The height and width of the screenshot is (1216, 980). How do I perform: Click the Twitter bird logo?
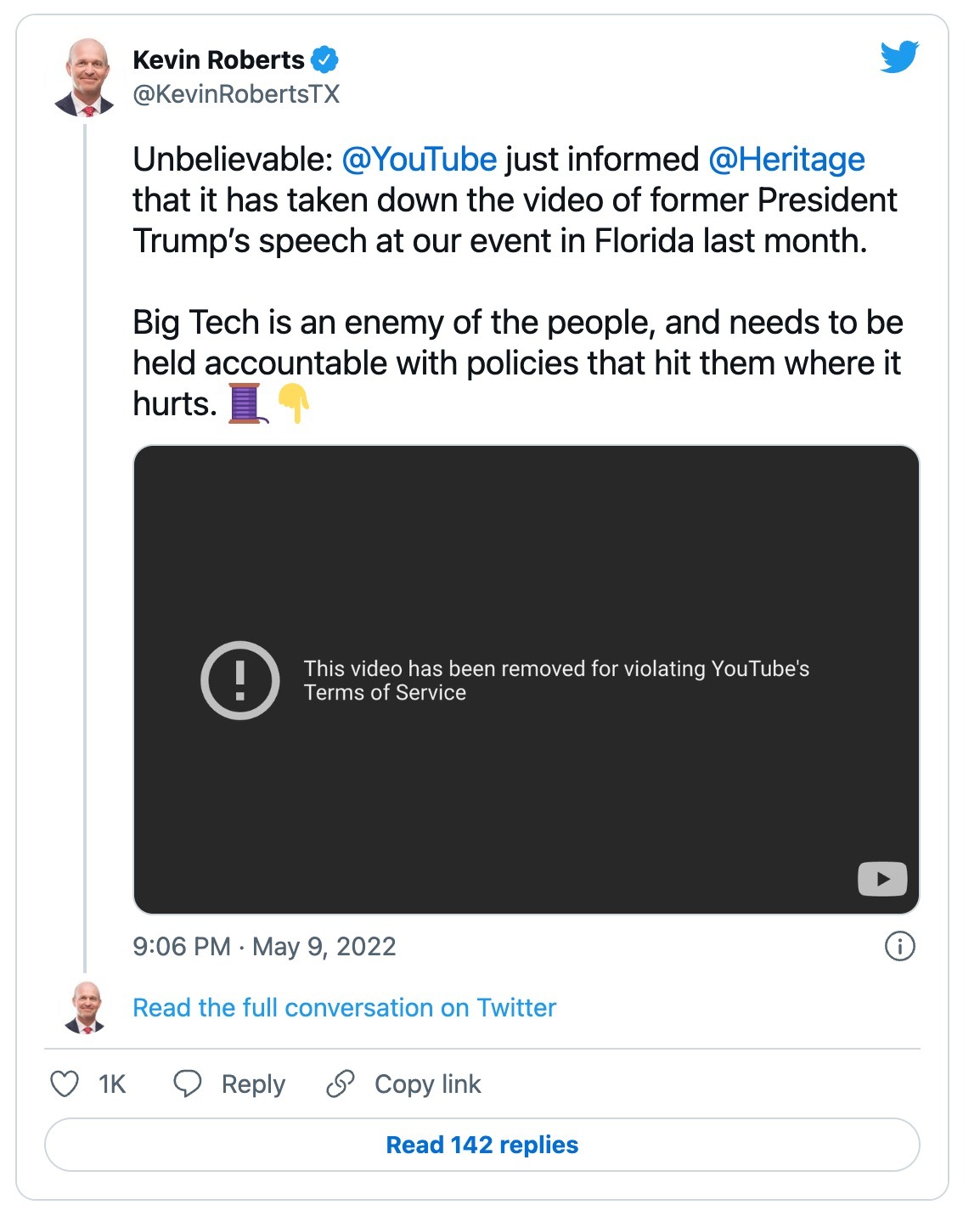click(899, 57)
